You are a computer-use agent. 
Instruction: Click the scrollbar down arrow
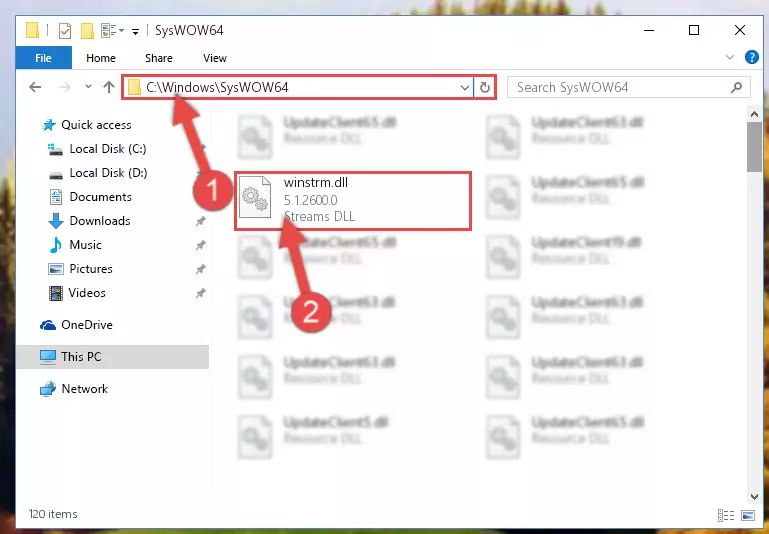click(x=754, y=496)
